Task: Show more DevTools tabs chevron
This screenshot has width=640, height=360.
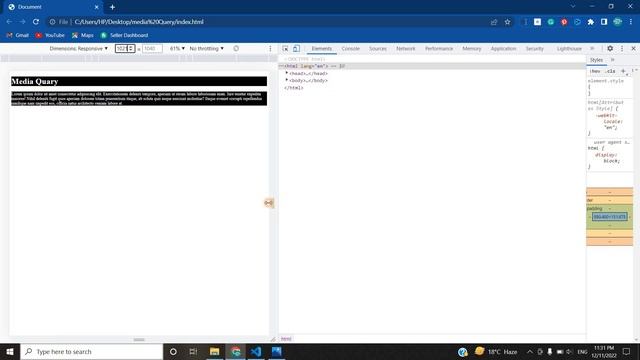Action: (x=592, y=48)
